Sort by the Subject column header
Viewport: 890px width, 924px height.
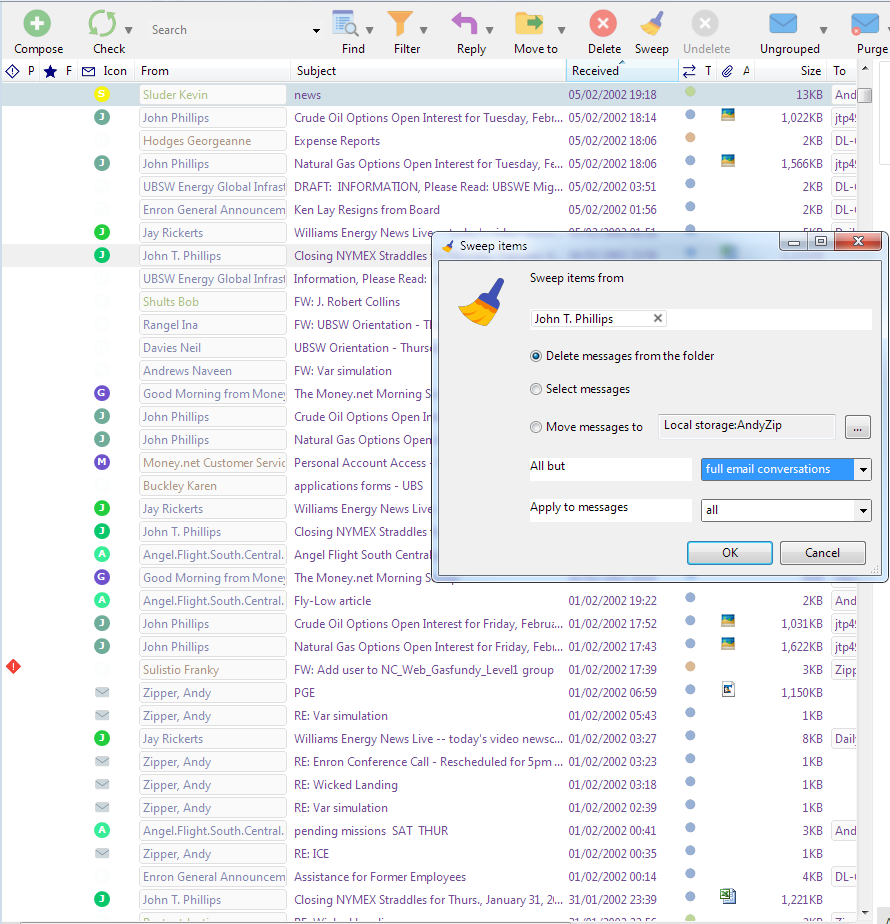(316, 71)
